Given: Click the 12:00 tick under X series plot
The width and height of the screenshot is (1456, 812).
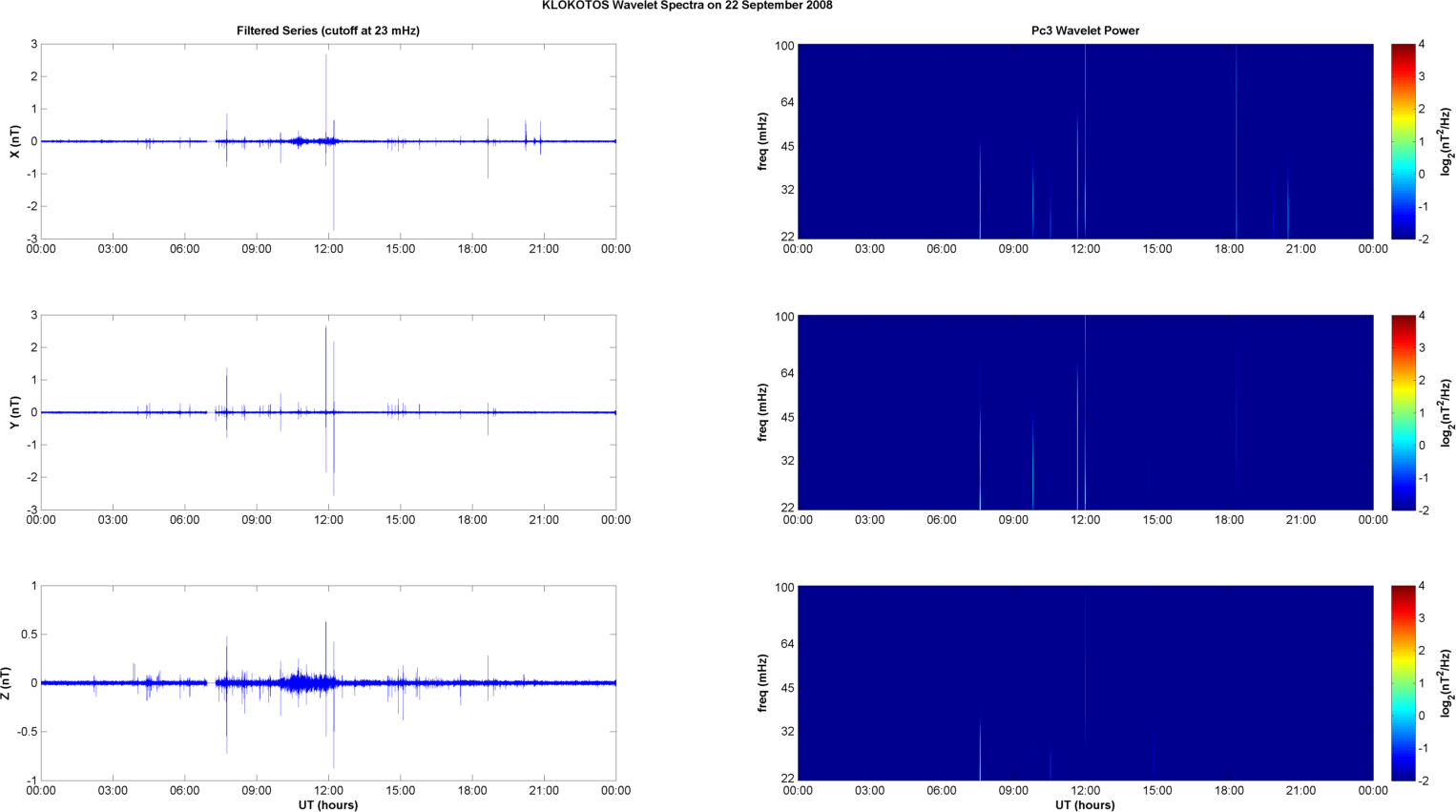Looking at the screenshot, I should click(x=328, y=249).
